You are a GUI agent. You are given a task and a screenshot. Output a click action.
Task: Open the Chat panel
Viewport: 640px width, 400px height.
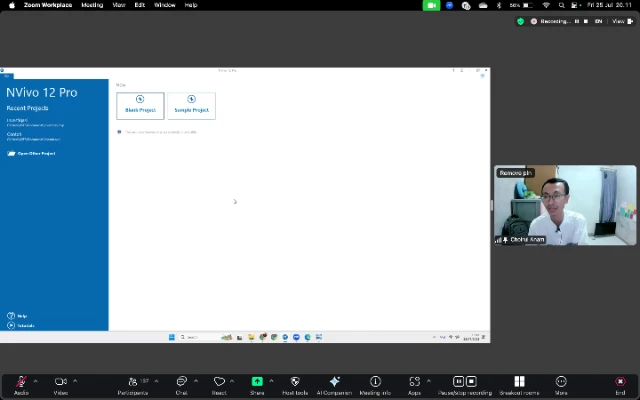(182, 385)
